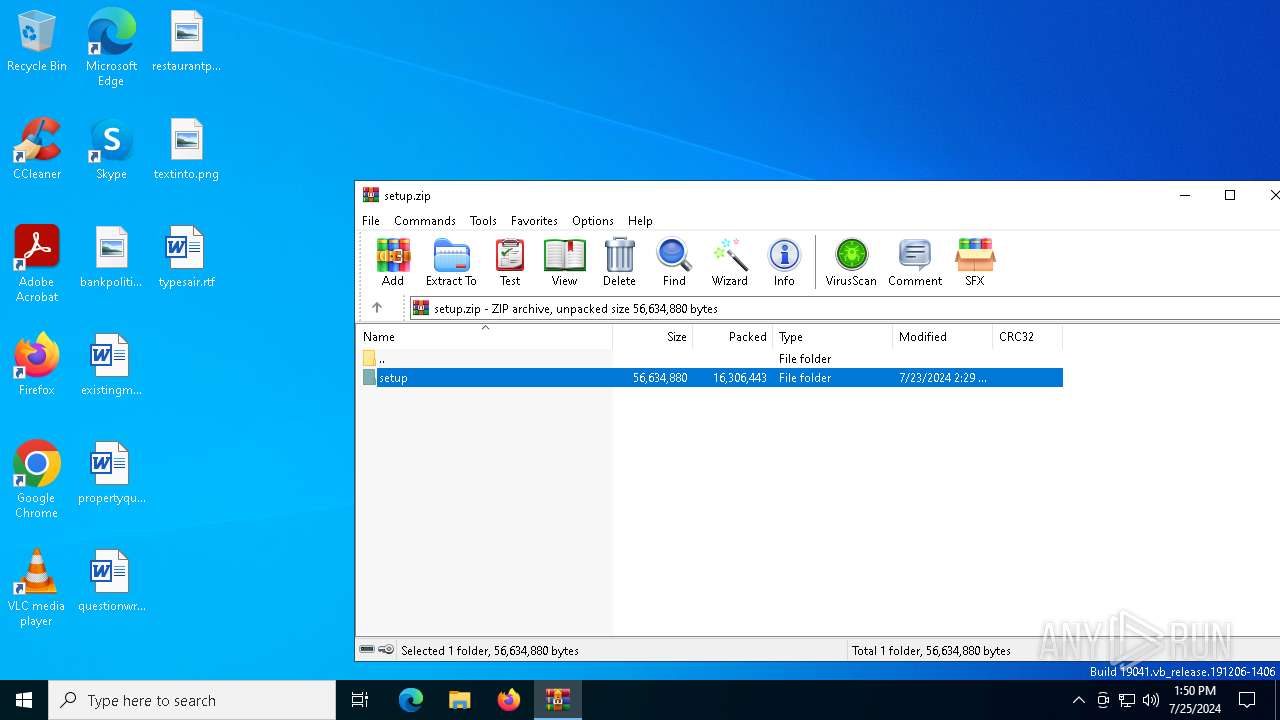The width and height of the screenshot is (1280, 720).
Task: Sort by the Size column header
Action: (653, 337)
